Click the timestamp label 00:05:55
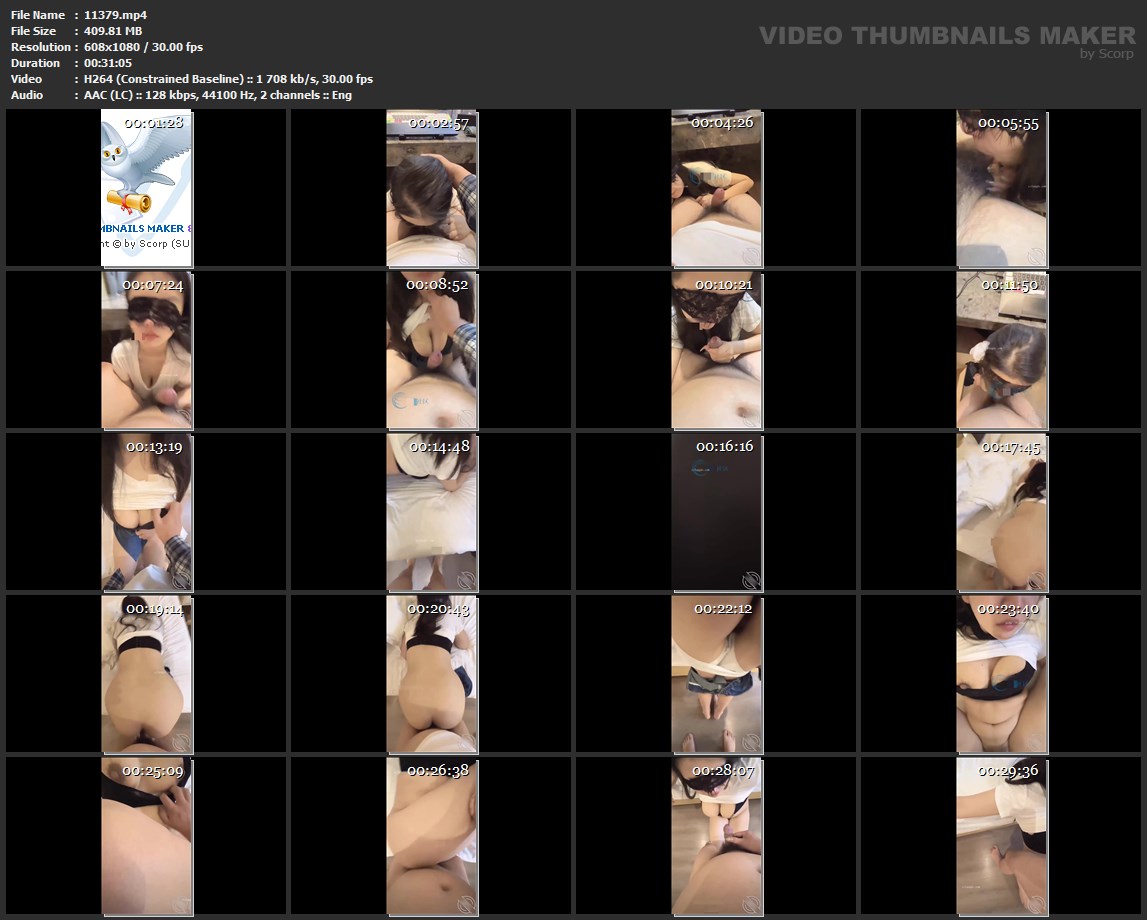Screen dimensions: 1147x920 tap(1008, 123)
